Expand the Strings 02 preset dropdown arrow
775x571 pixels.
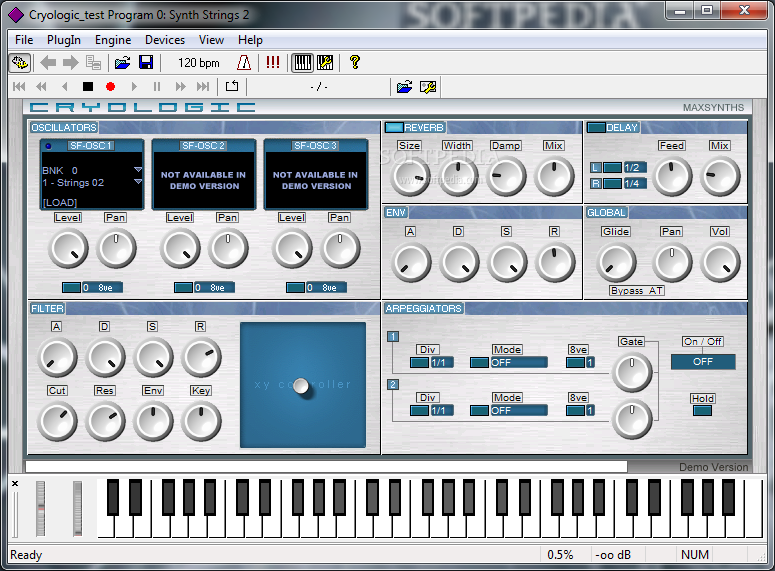tap(138, 182)
